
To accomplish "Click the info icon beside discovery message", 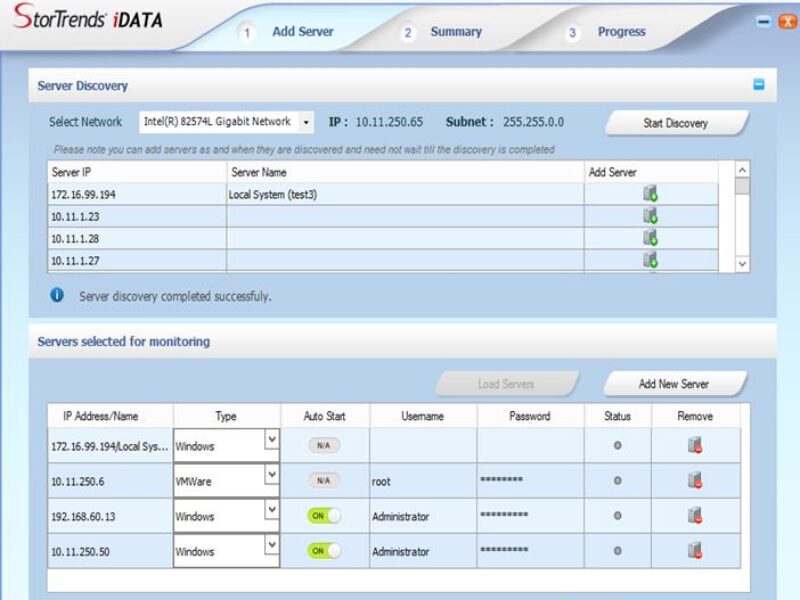I will click(57, 295).
